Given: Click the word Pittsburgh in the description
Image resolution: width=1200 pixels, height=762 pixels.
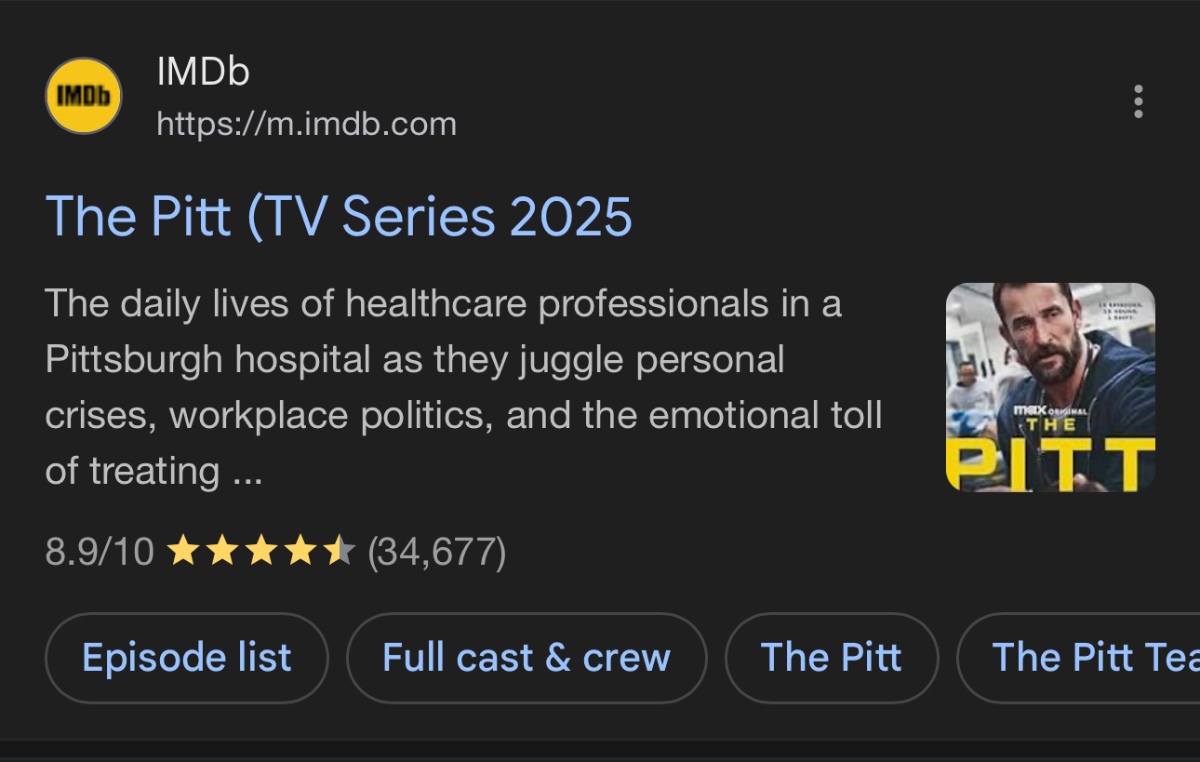Looking at the screenshot, I should click(134, 359).
